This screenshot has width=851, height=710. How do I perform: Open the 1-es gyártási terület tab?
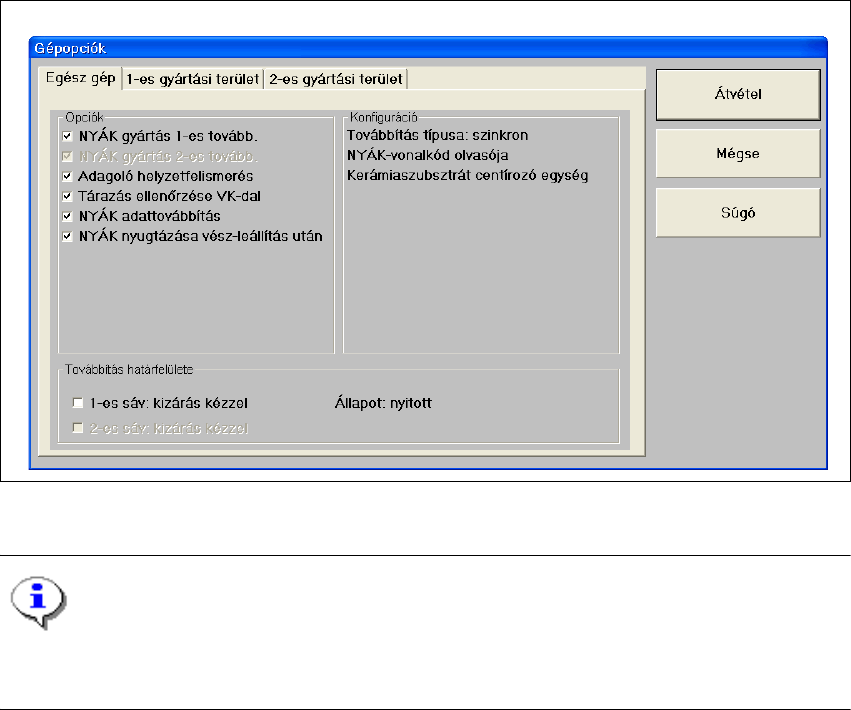click(193, 79)
